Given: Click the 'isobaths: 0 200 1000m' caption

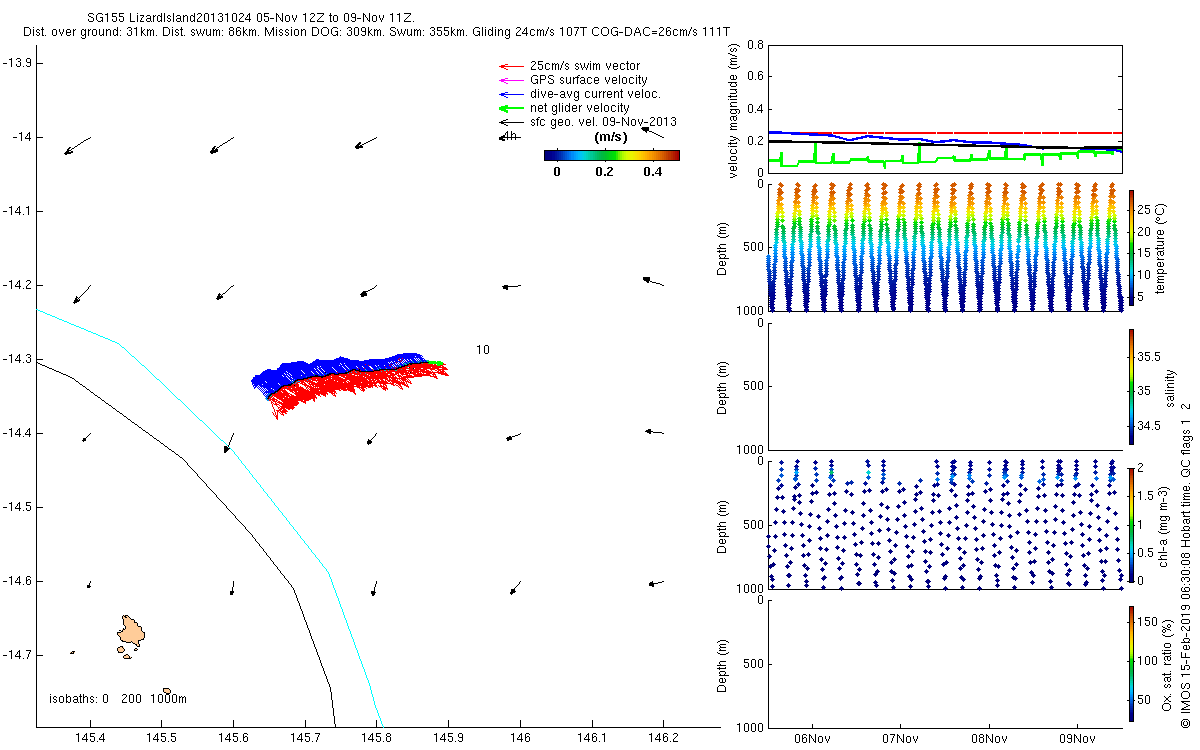Looking at the screenshot, I should pos(118,698).
